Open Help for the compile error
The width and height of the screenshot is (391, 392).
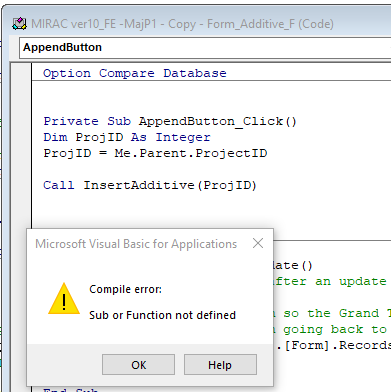pos(220,365)
